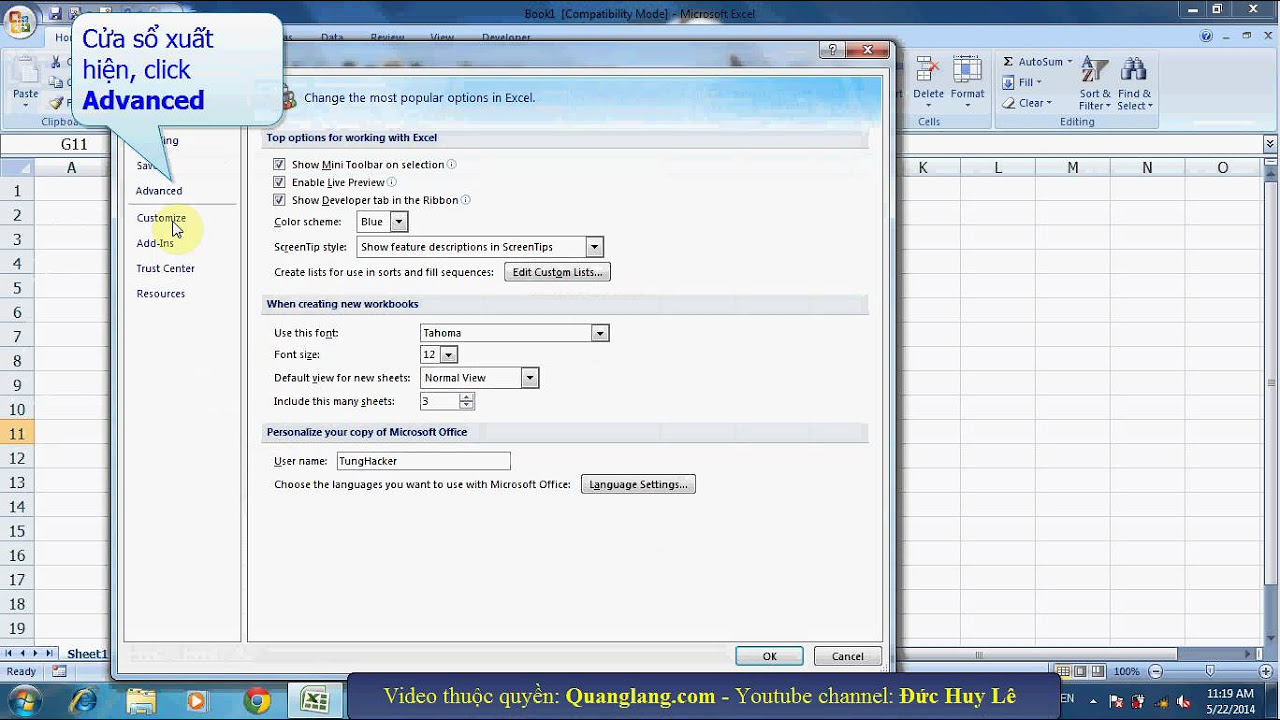Select Customize in Options sidebar
The image size is (1280, 720).
(161, 218)
